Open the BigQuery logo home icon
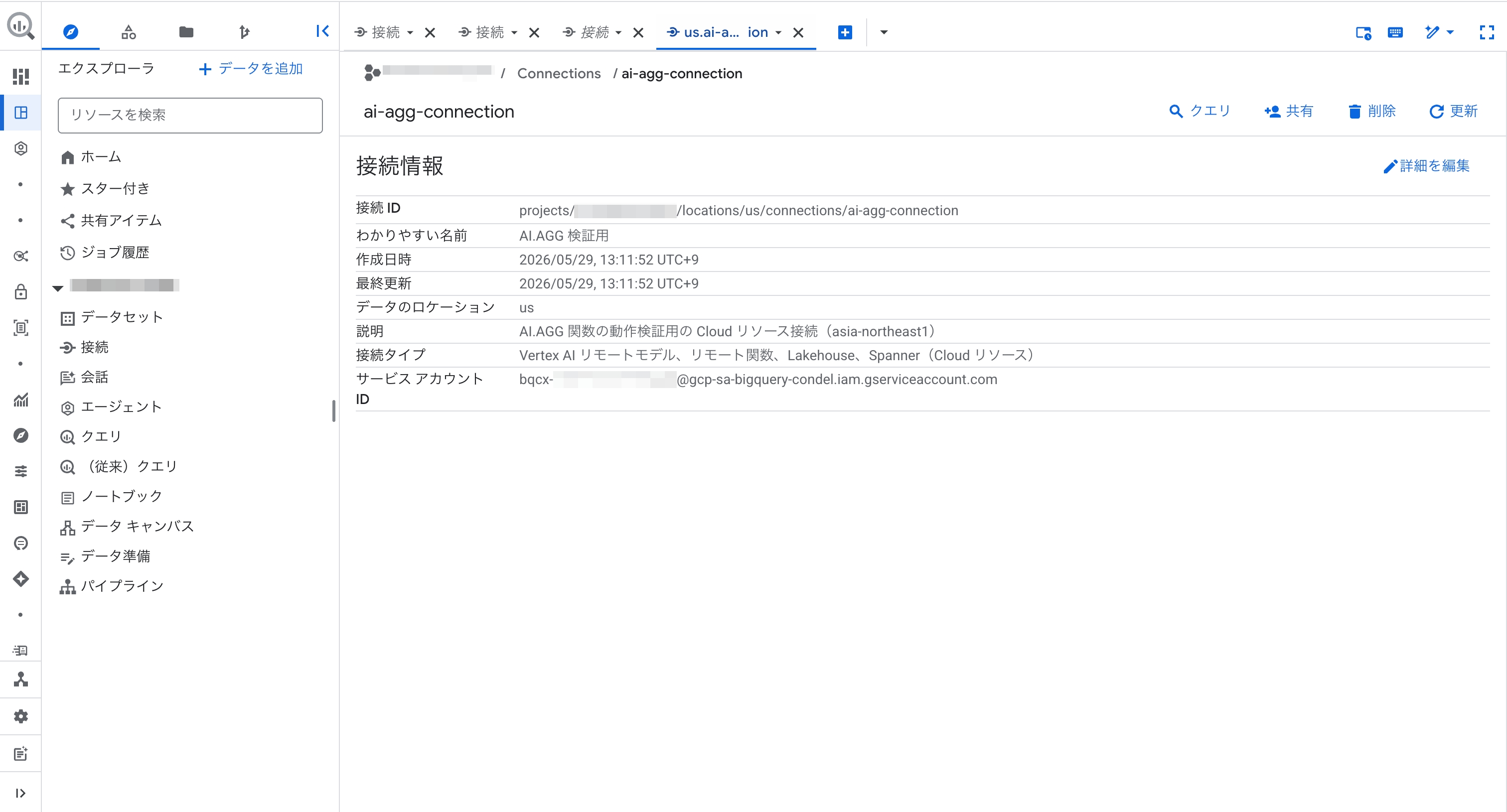The image size is (1507, 812). (x=20, y=26)
